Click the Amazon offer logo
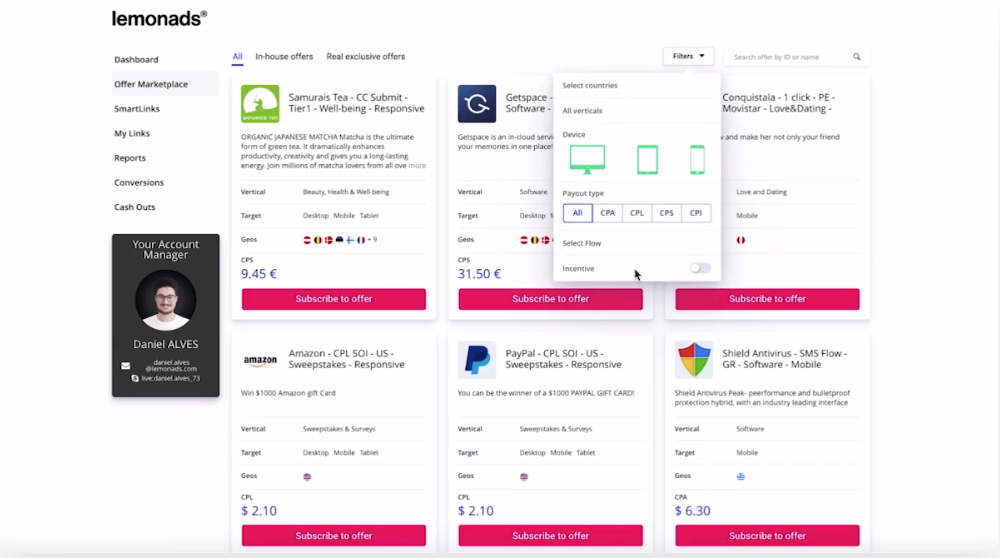This screenshot has height=558, width=1000. 260,361
